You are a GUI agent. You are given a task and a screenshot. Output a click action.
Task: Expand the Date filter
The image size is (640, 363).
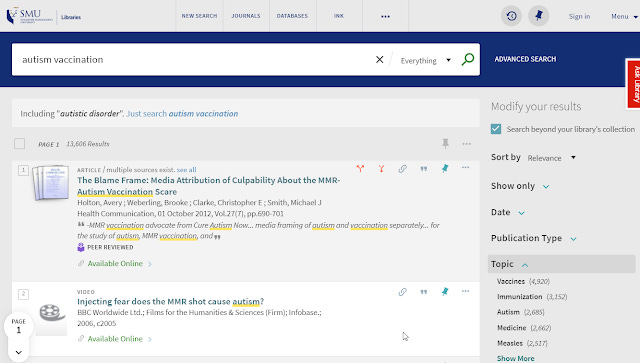[508, 212]
